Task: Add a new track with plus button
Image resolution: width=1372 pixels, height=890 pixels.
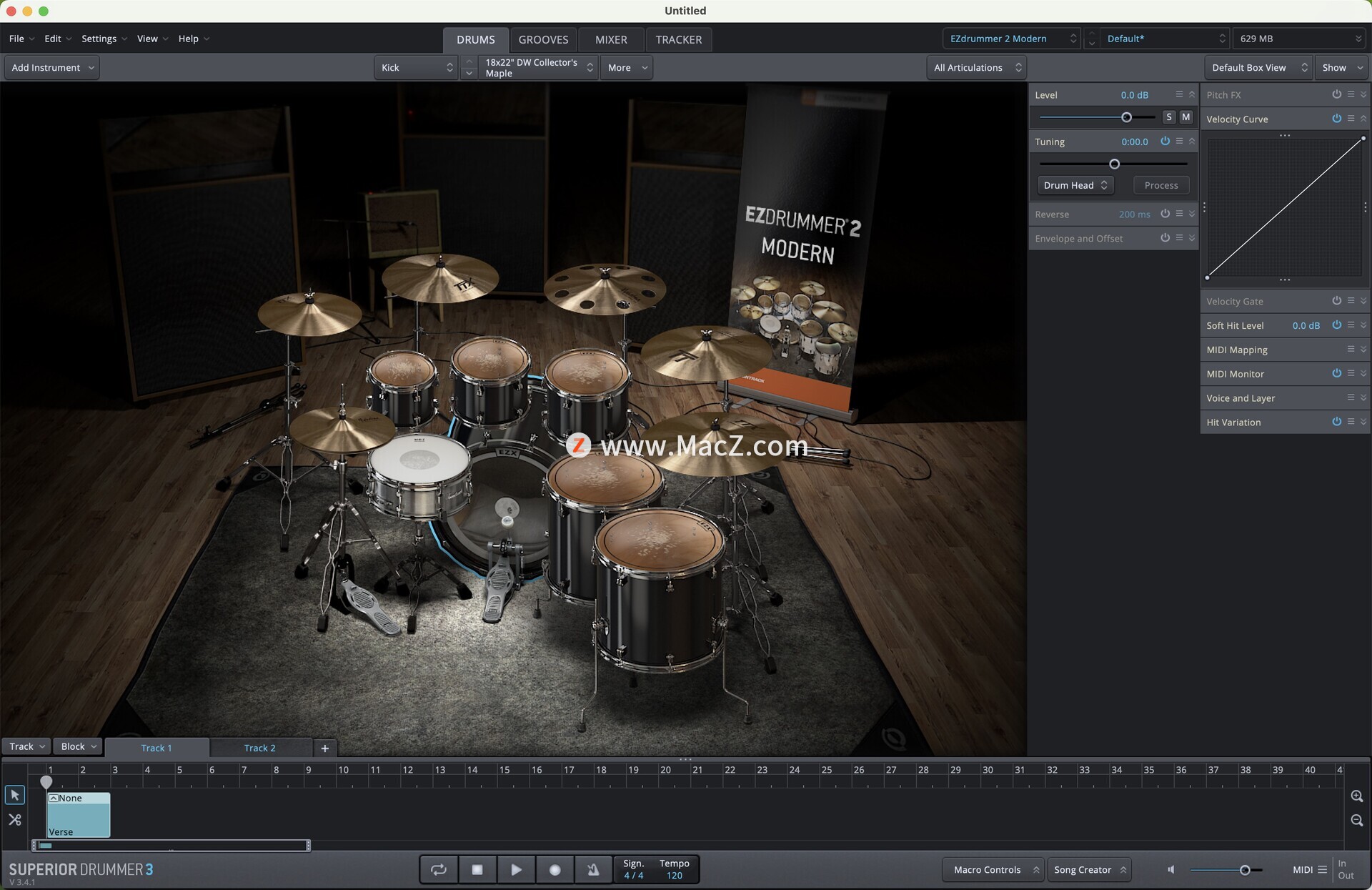Action: 324,748
